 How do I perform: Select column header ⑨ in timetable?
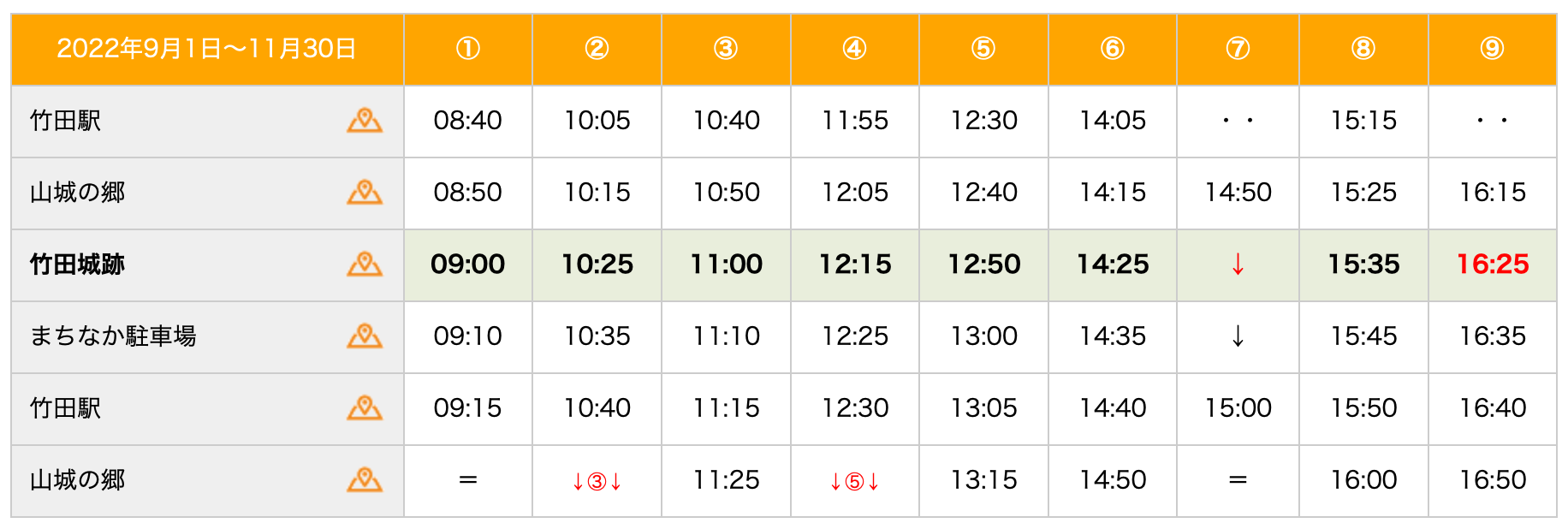click(x=1492, y=49)
